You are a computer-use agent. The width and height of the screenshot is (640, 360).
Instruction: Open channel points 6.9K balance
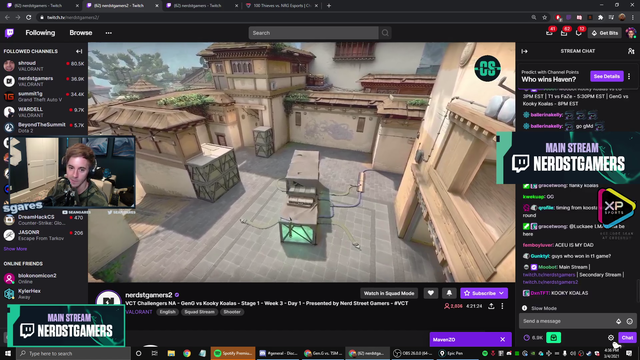pyautogui.click(x=533, y=338)
